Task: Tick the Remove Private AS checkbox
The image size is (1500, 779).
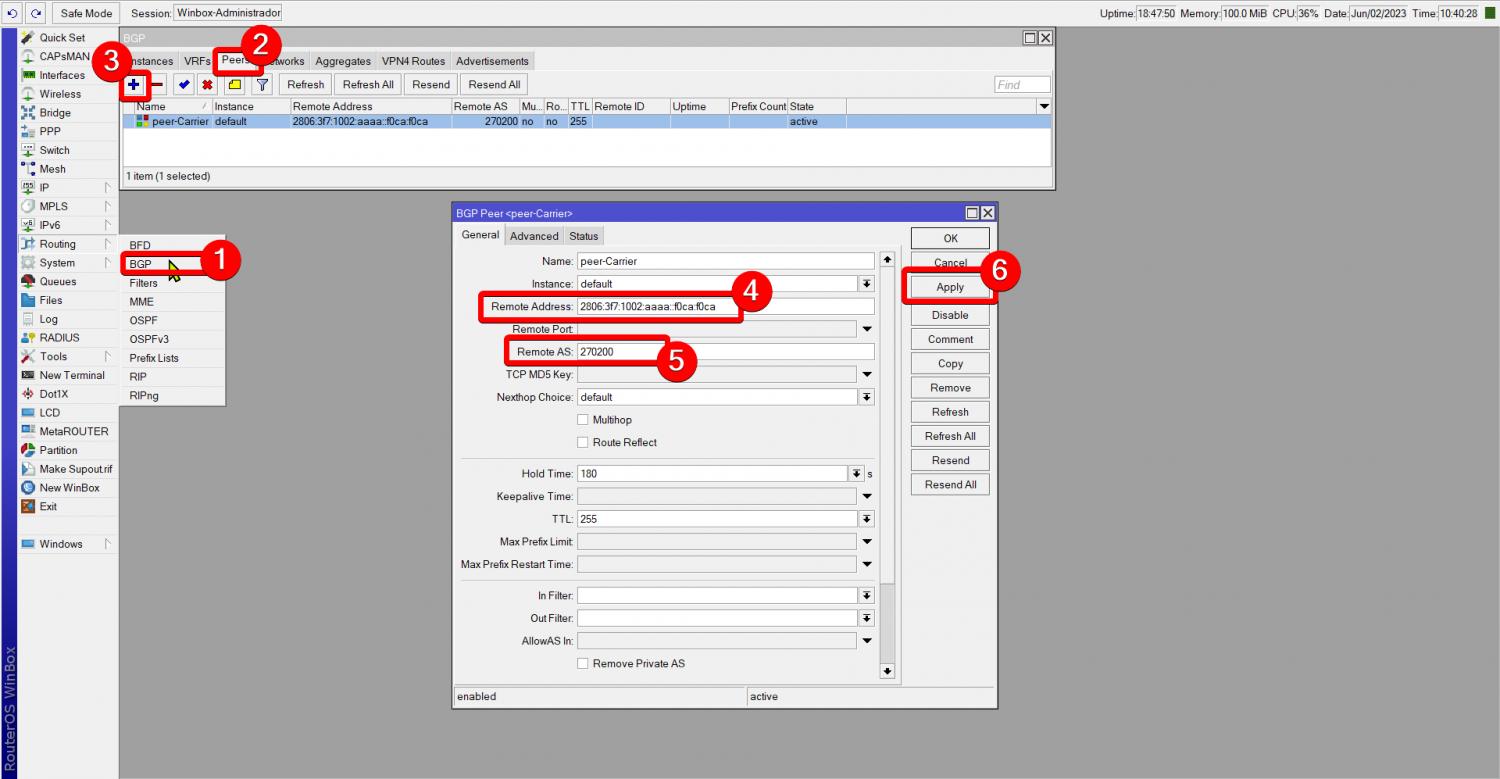Action: 583,664
